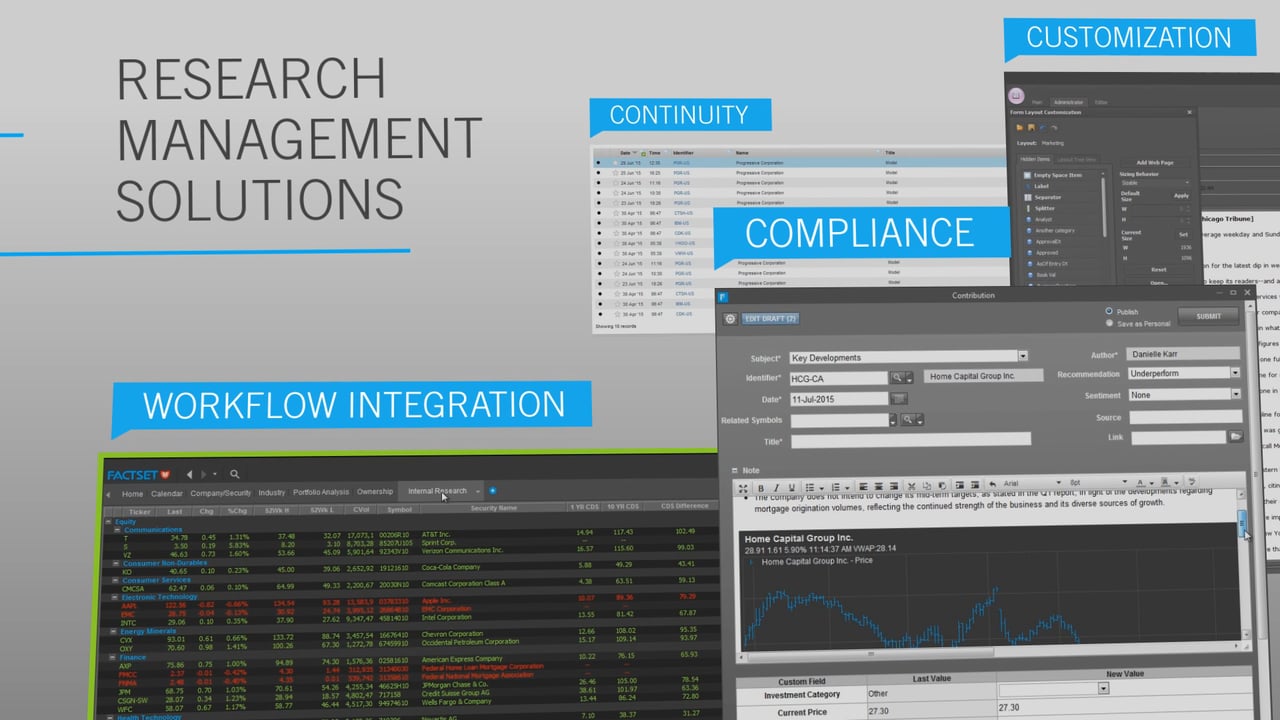Open the Key Developments subject dropdown
Screen dimensions: 1280x720
[1023, 355]
